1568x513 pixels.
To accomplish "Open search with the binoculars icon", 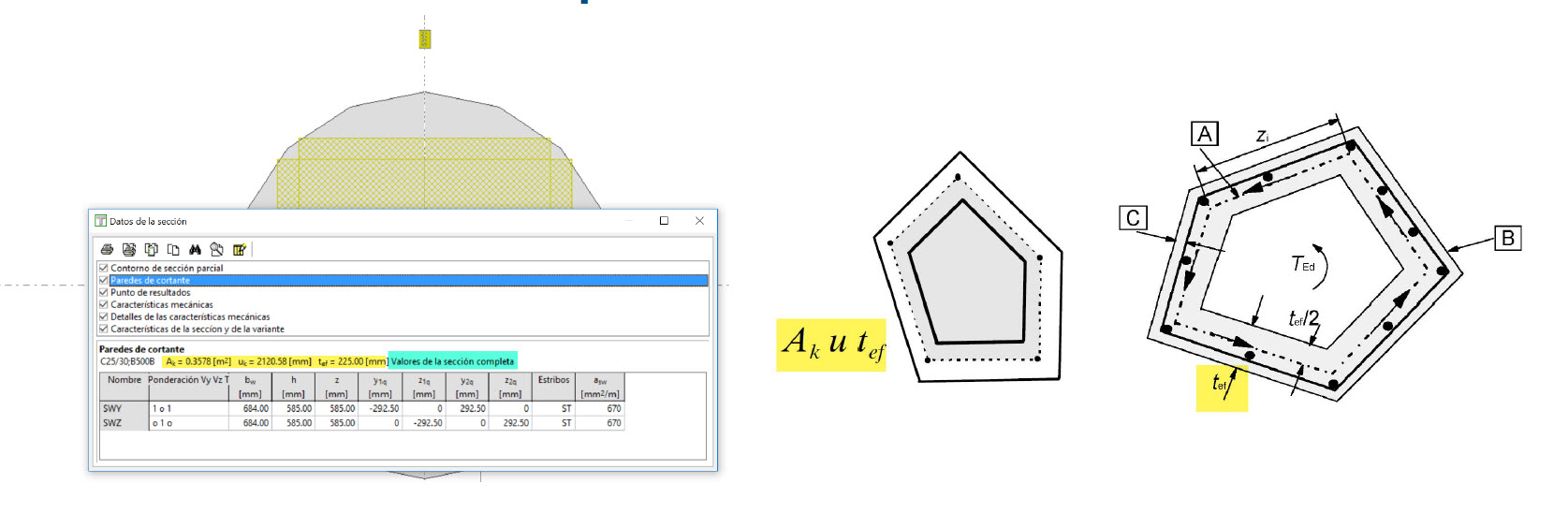I will pos(195,250).
